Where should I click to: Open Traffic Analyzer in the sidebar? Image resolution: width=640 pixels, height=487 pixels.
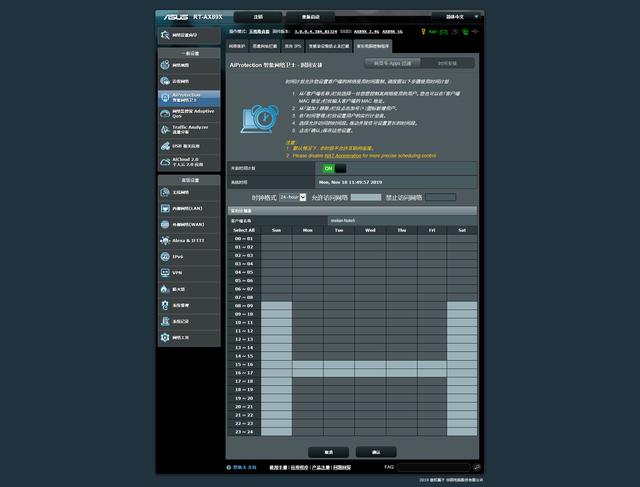coord(189,128)
